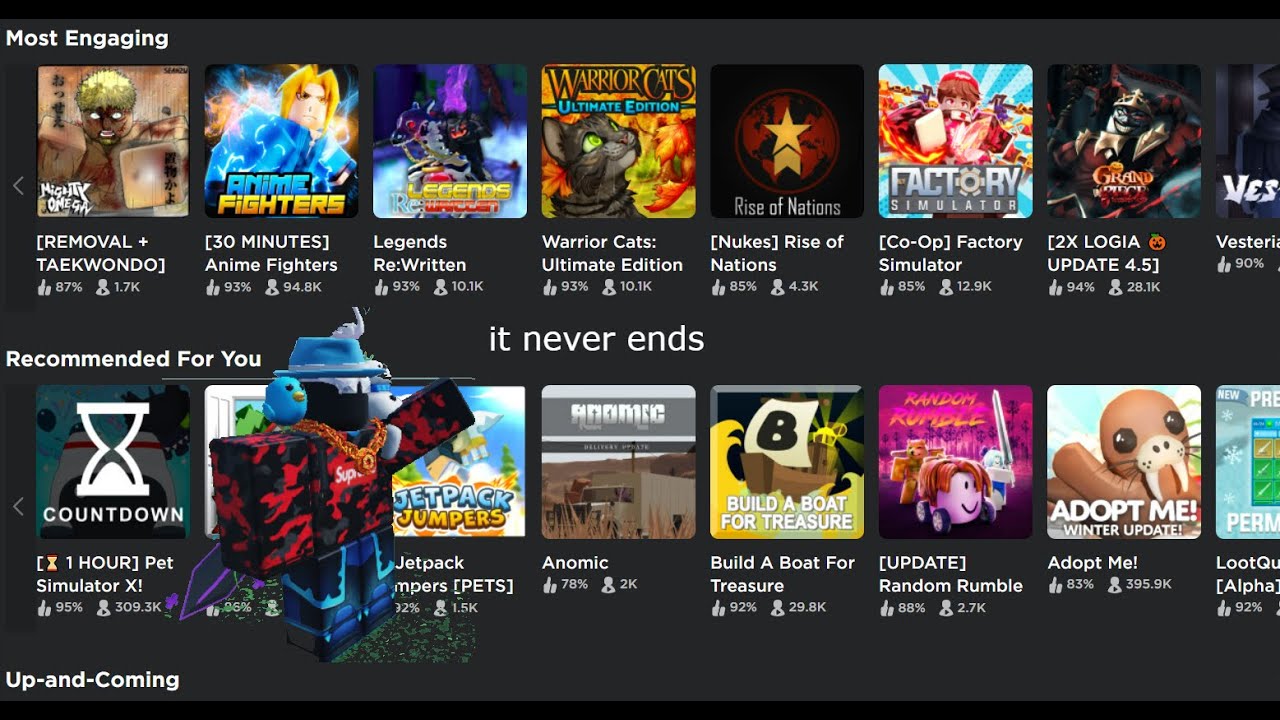Open the Adopt Me! walrus thumbnail

1124,462
